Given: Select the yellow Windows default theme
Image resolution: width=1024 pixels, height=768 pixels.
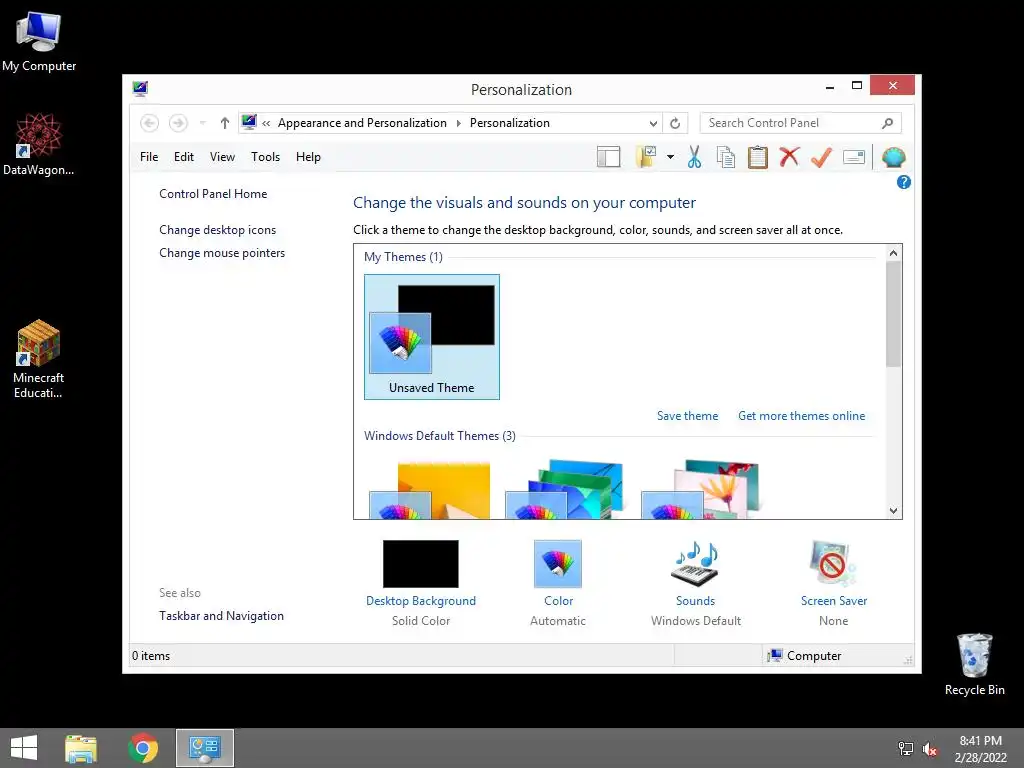Looking at the screenshot, I should coord(430,490).
